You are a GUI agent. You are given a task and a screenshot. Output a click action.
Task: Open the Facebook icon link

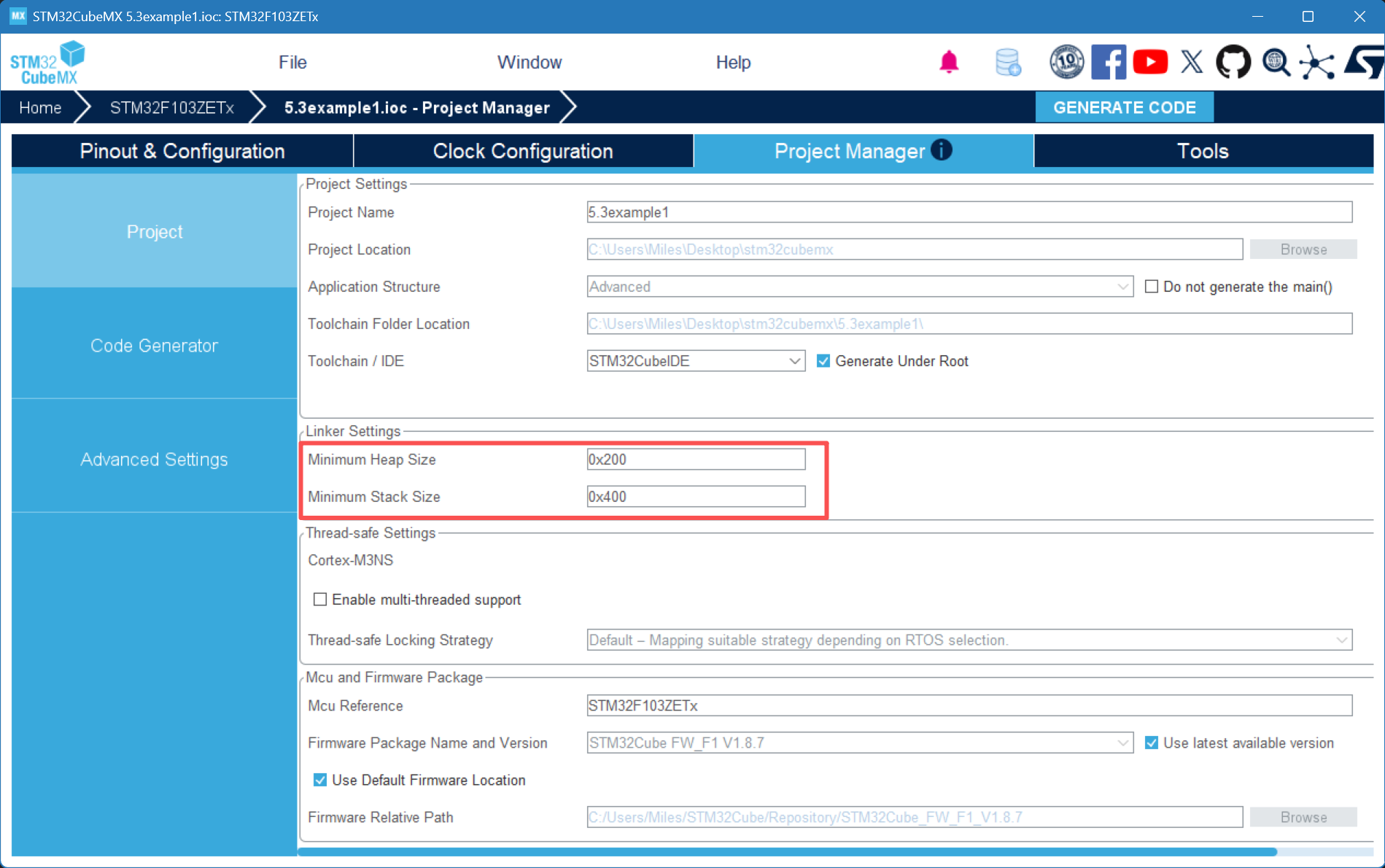[x=1109, y=62]
